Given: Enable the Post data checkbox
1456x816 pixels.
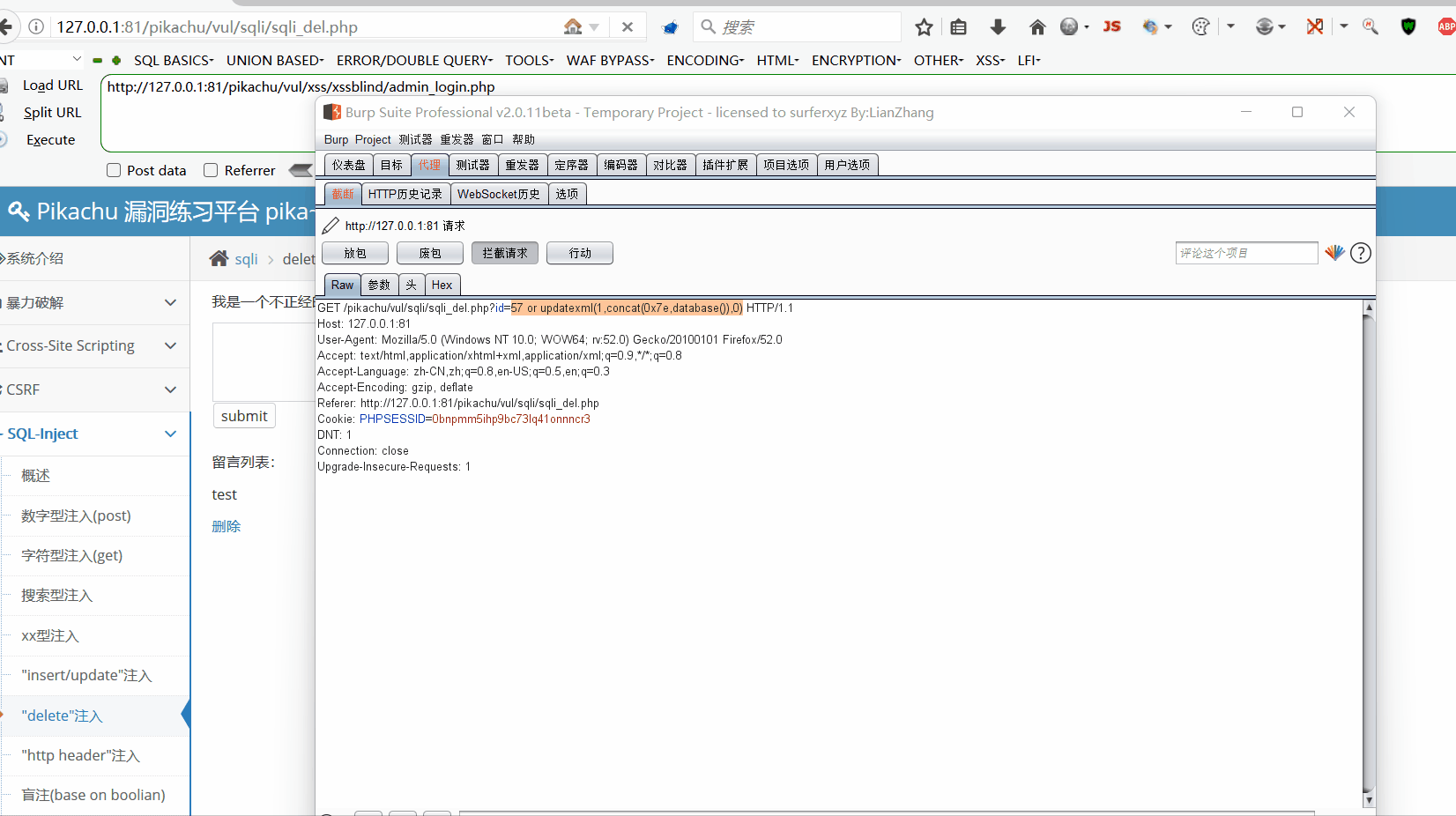Looking at the screenshot, I should 114,170.
